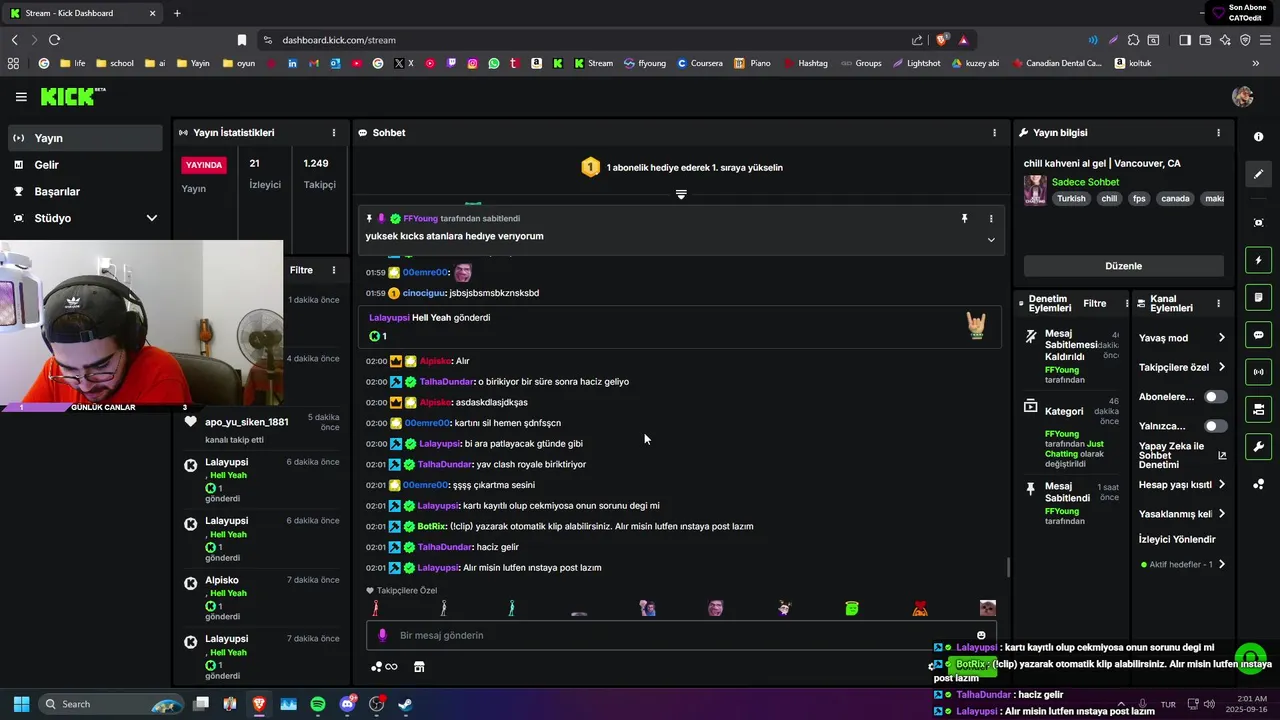This screenshot has height=720, width=1280.
Task: Open the notes page icon in the right sidebar
Action: pyautogui.click(x=1258, y=298)
